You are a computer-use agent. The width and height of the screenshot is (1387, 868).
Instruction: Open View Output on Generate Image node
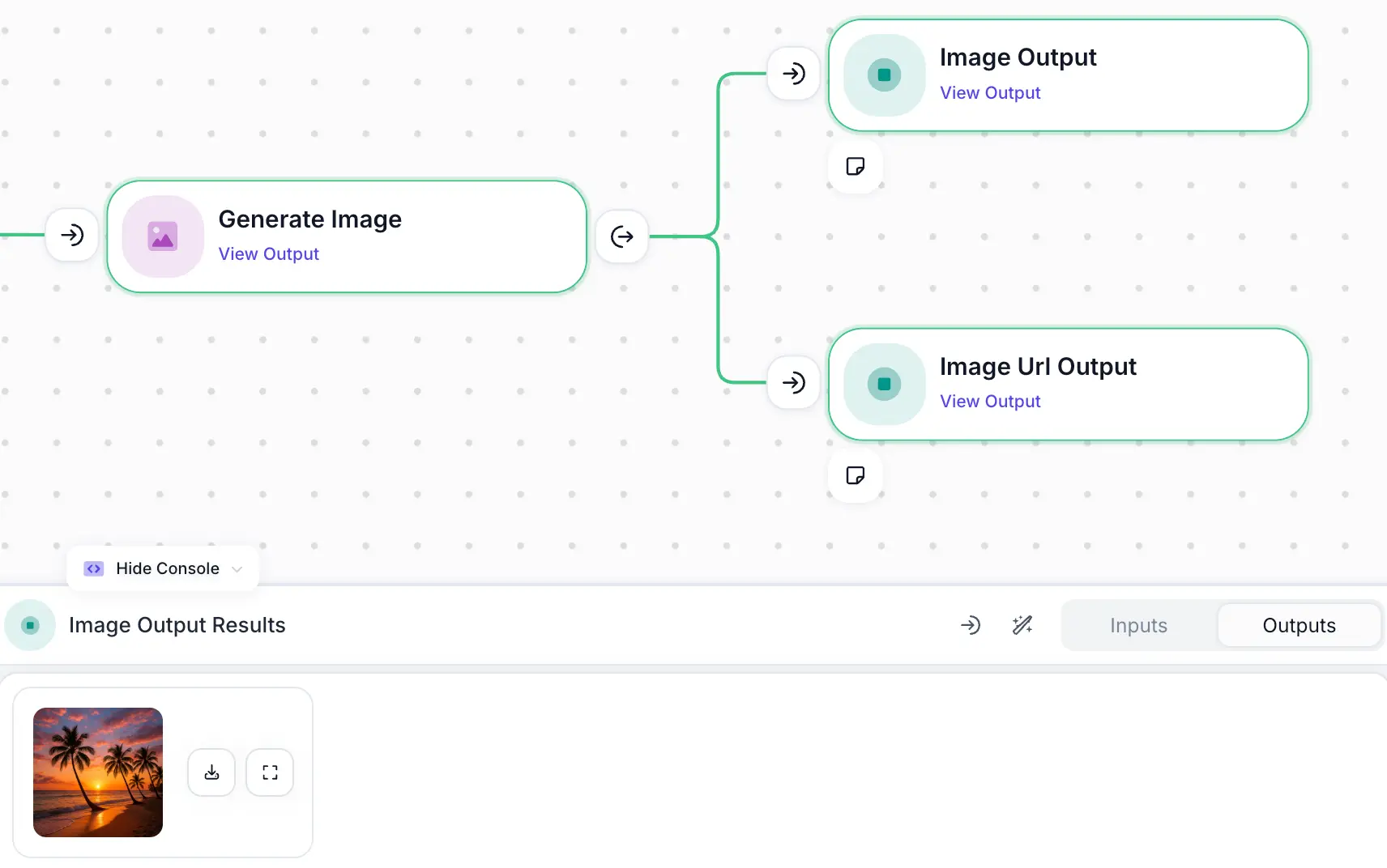click(269, 254)
